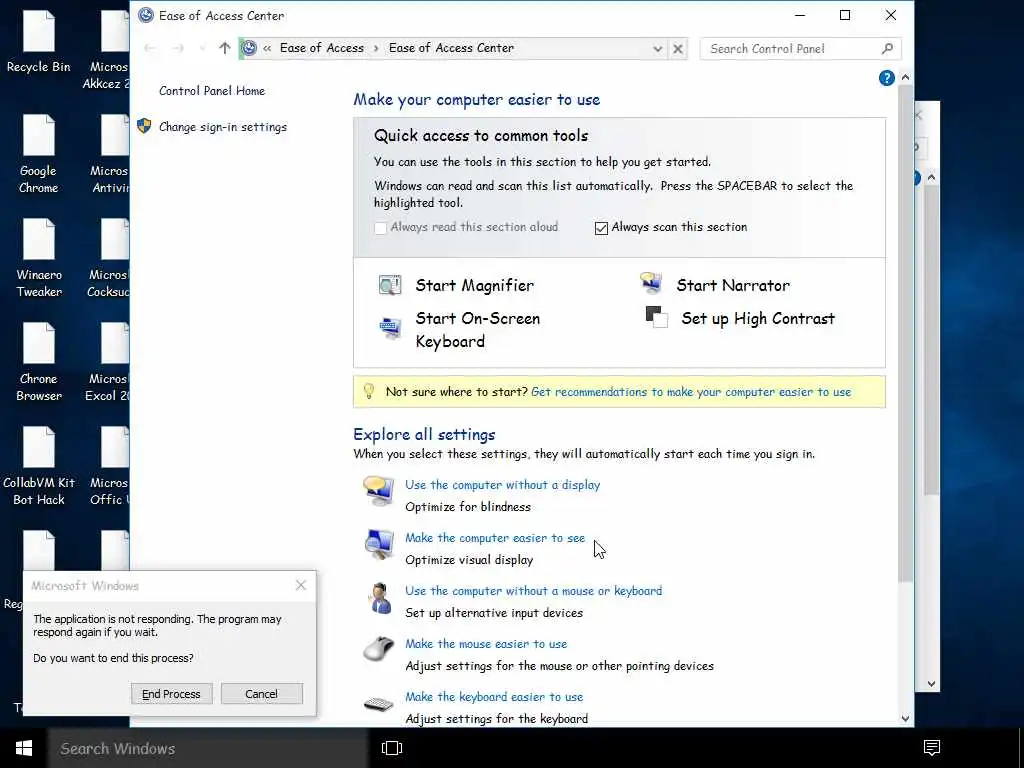Click the 'Use the computer without a display' icon
This screenshot has width=1024, height=768.
click(x=379, y=492)
